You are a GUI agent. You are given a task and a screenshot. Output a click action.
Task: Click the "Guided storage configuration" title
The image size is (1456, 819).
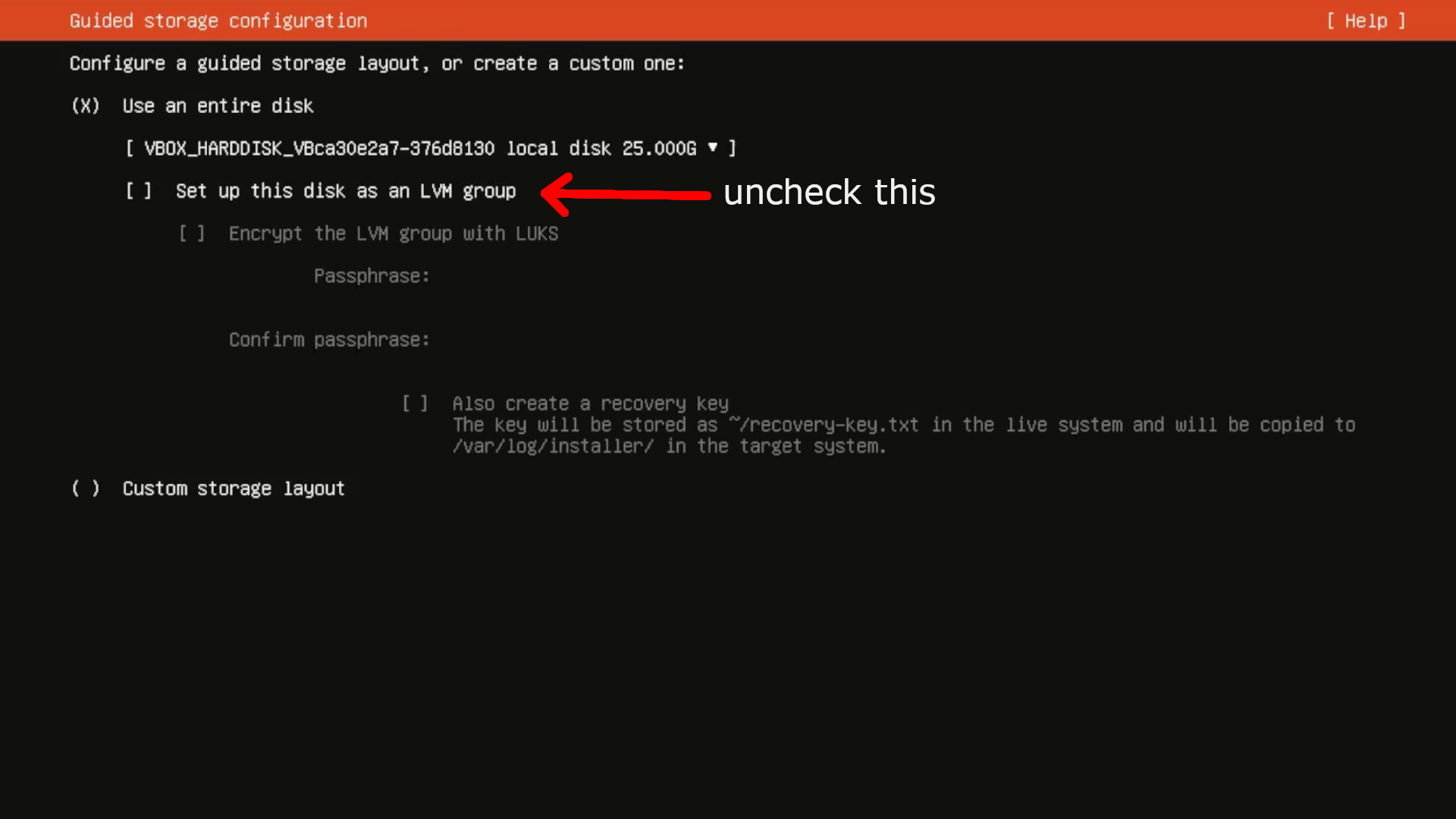click(218, 21)
